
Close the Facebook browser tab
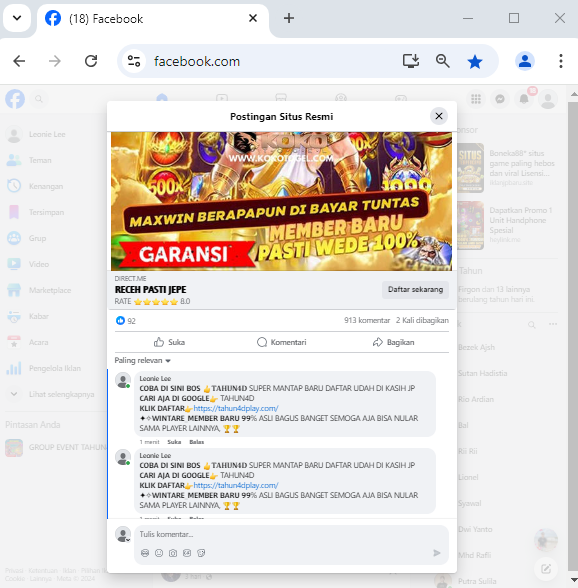253,18
